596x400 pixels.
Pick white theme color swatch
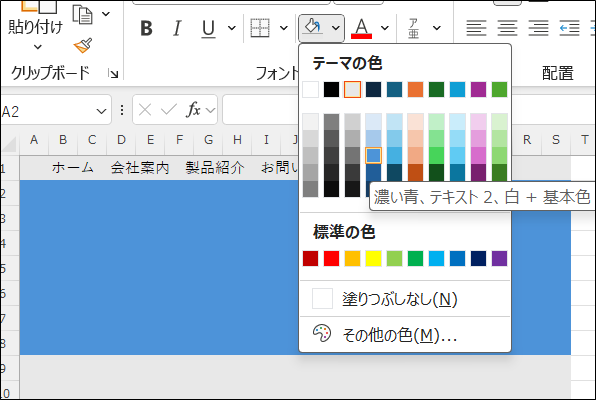[x=311, y=90]
